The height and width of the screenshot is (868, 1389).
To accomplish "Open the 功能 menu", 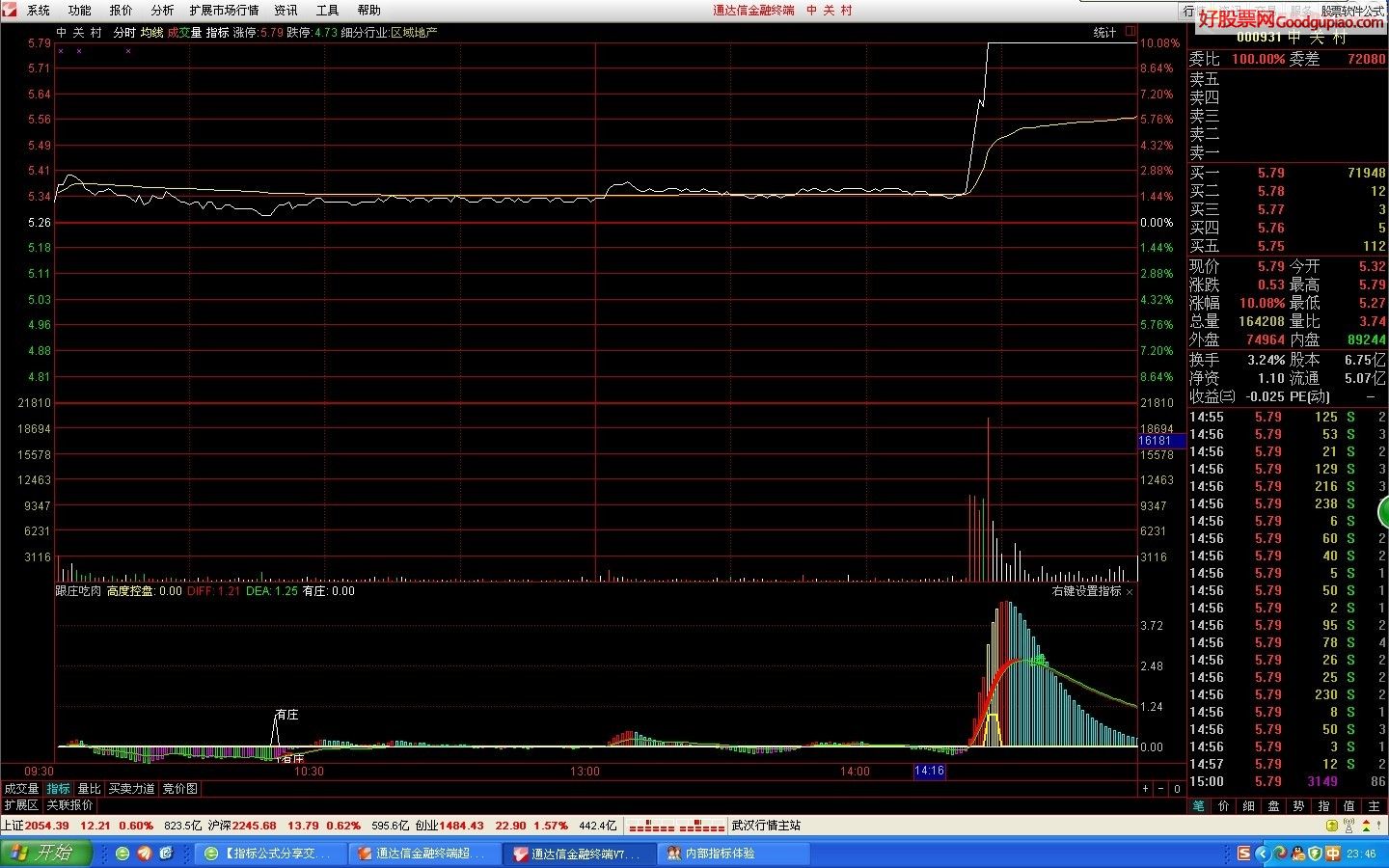I will tap(80, 11).
